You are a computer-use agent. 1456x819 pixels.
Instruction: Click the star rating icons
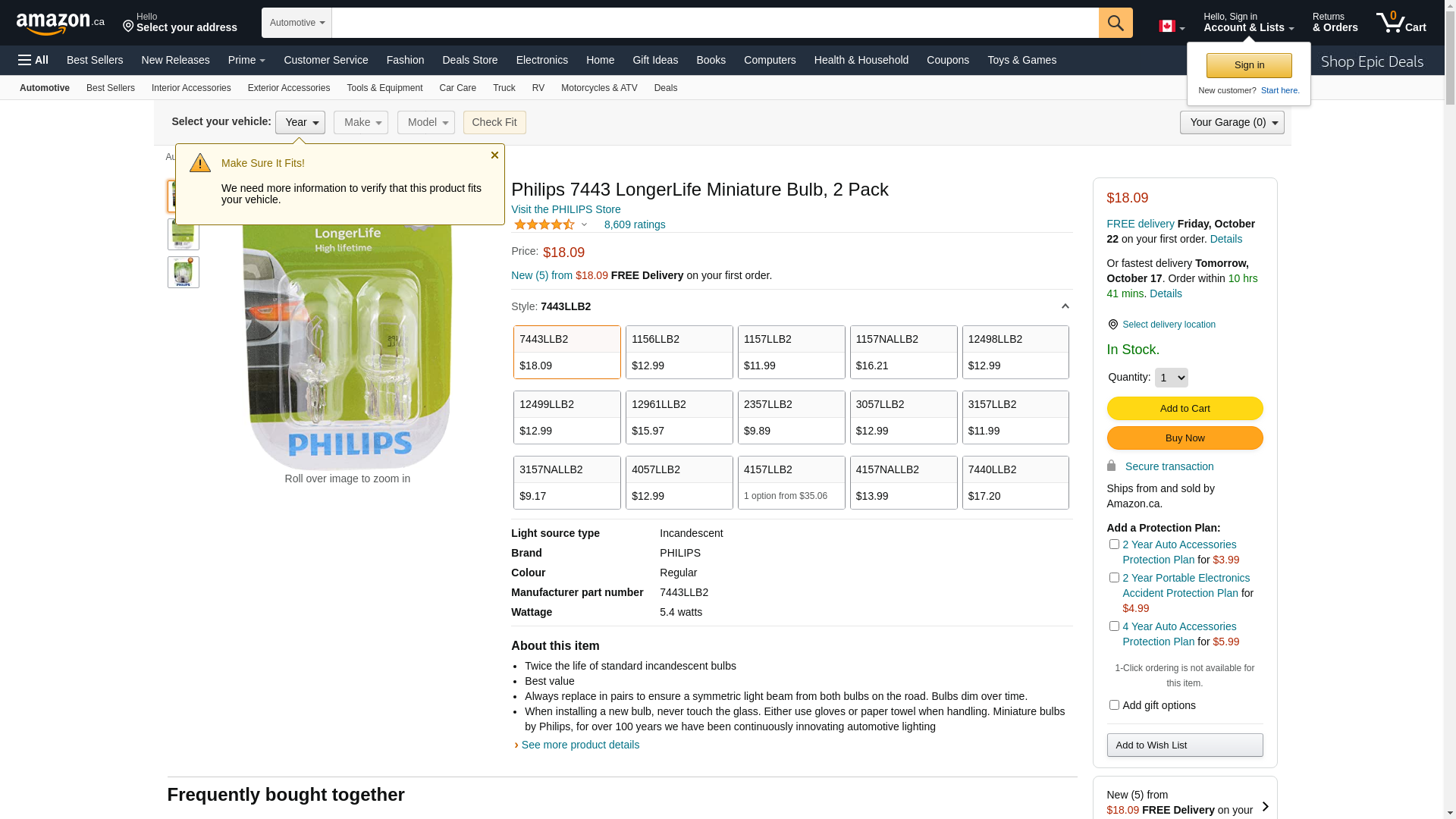pos(544,224)
